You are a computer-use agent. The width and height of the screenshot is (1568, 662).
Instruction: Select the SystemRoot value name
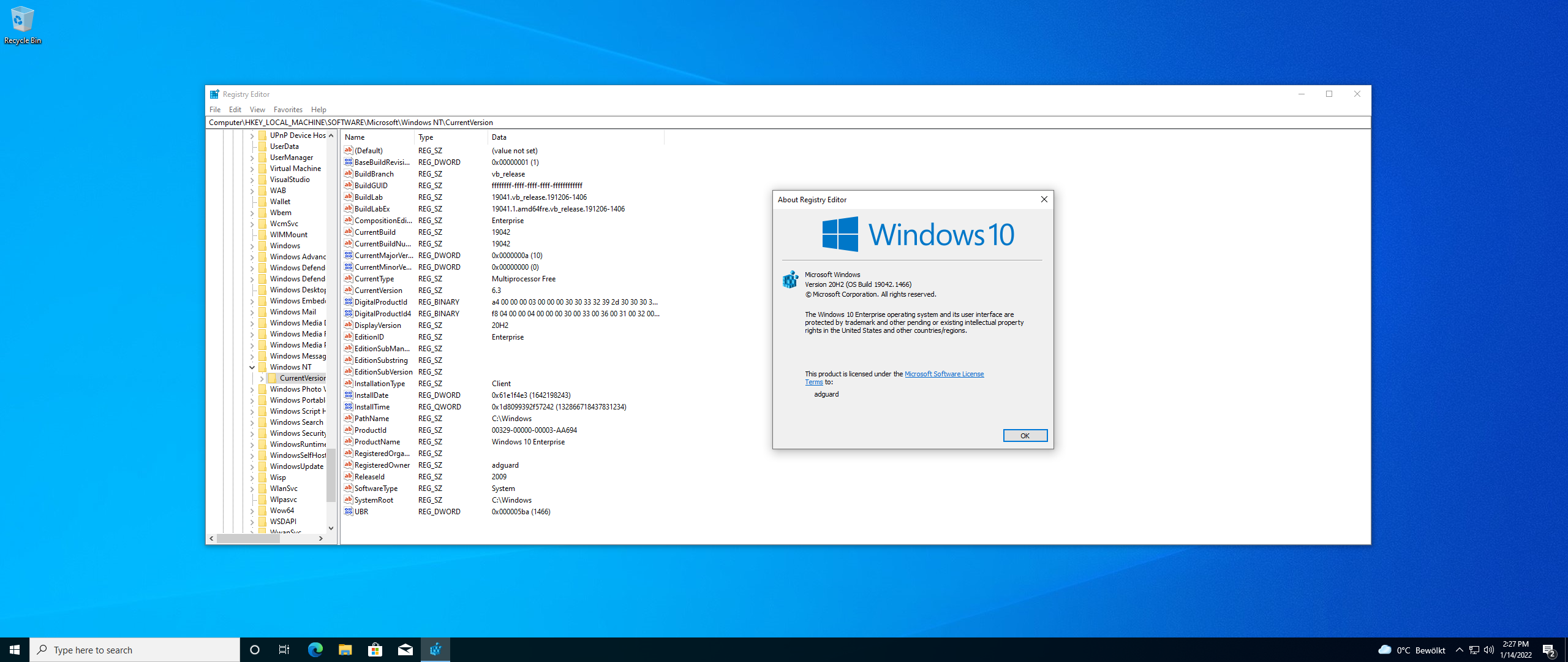coord(374,500)
